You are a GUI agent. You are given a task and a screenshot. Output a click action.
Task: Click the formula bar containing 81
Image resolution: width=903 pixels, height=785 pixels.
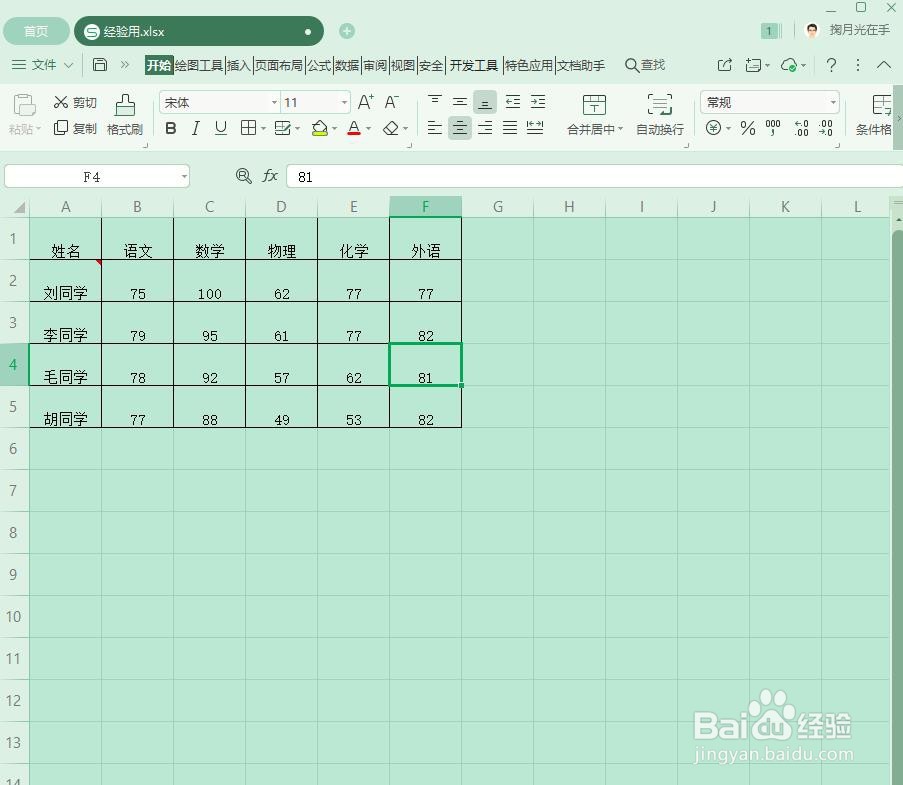[x=594, y=177]
